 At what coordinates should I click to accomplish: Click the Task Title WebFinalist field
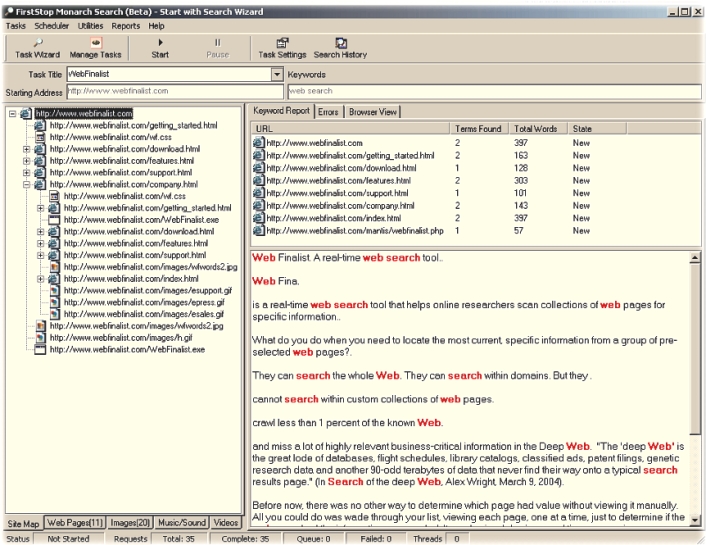click(169, 74)
